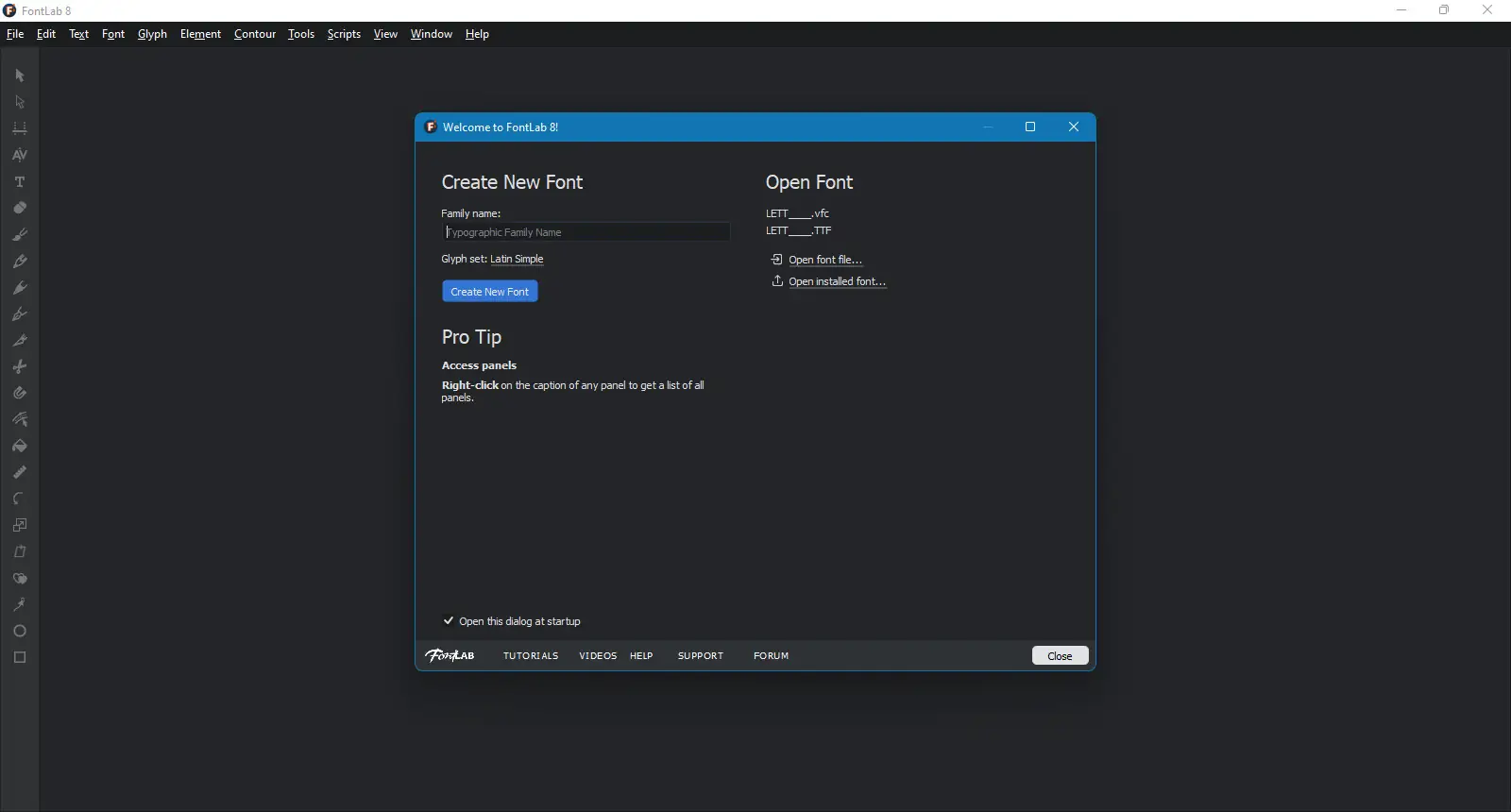Open the FORUM link

click(x=772, y=656)
